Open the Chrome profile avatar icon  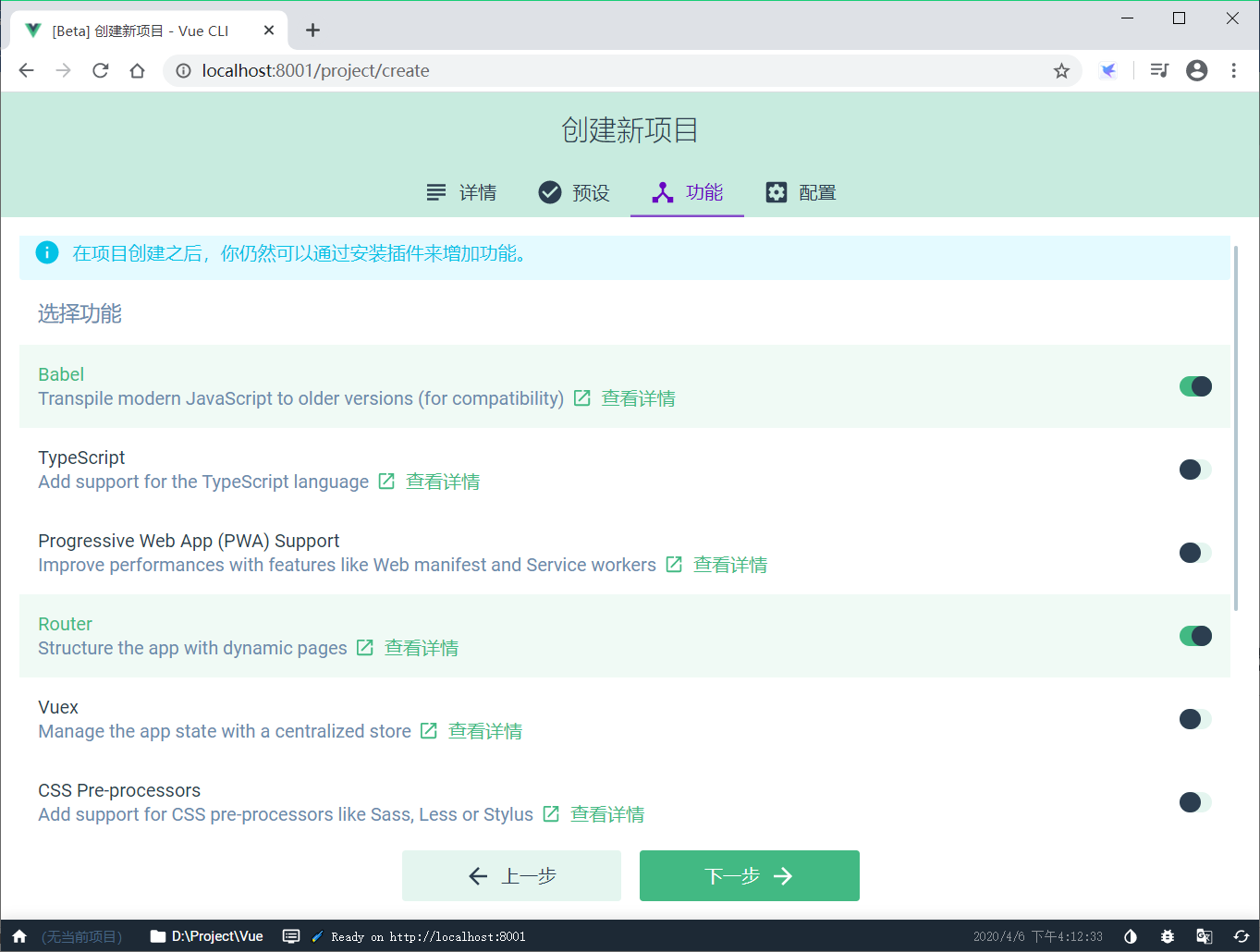click(x=1196, y=70)
